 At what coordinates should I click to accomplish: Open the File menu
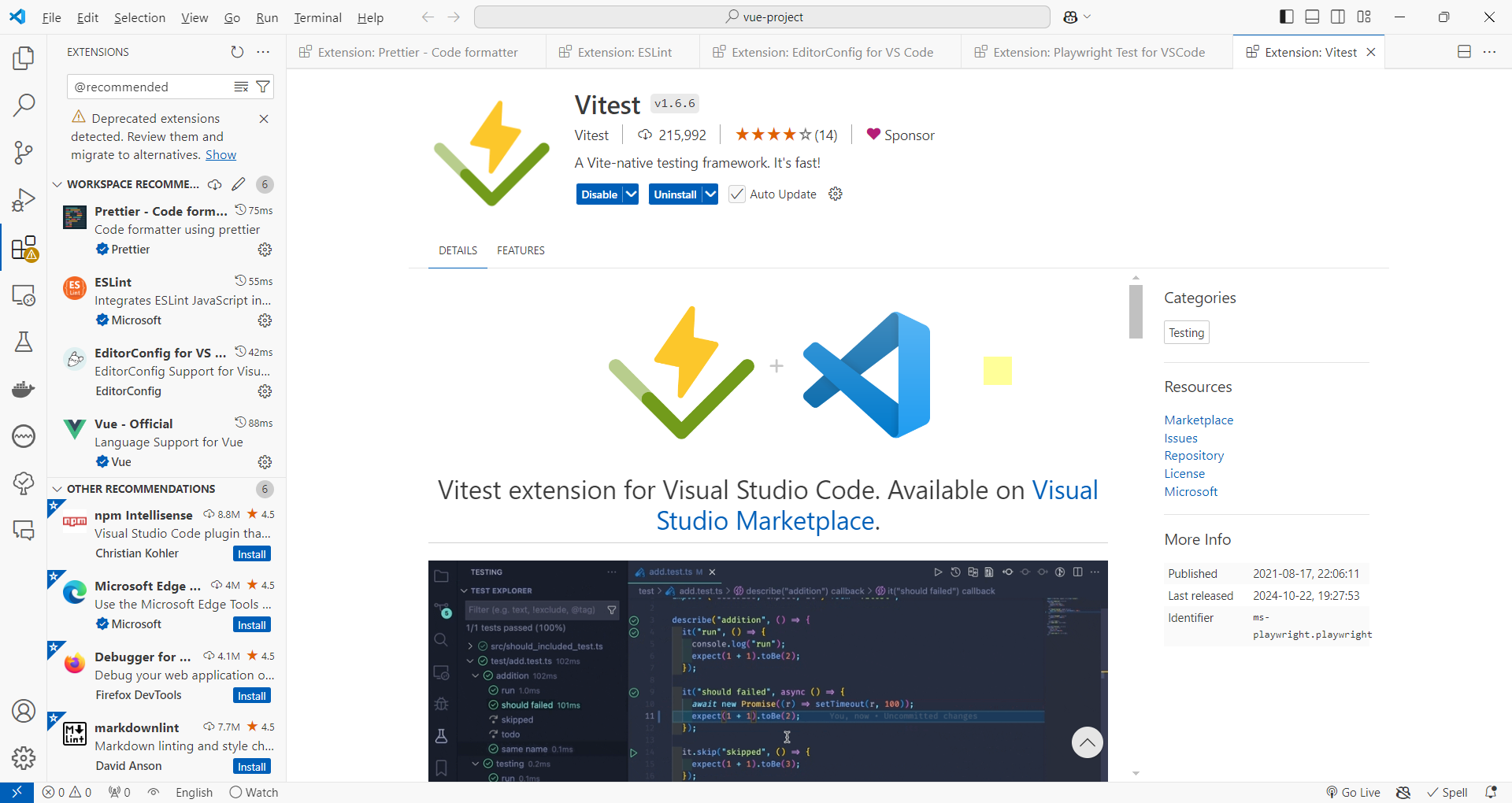coord(52,17)
